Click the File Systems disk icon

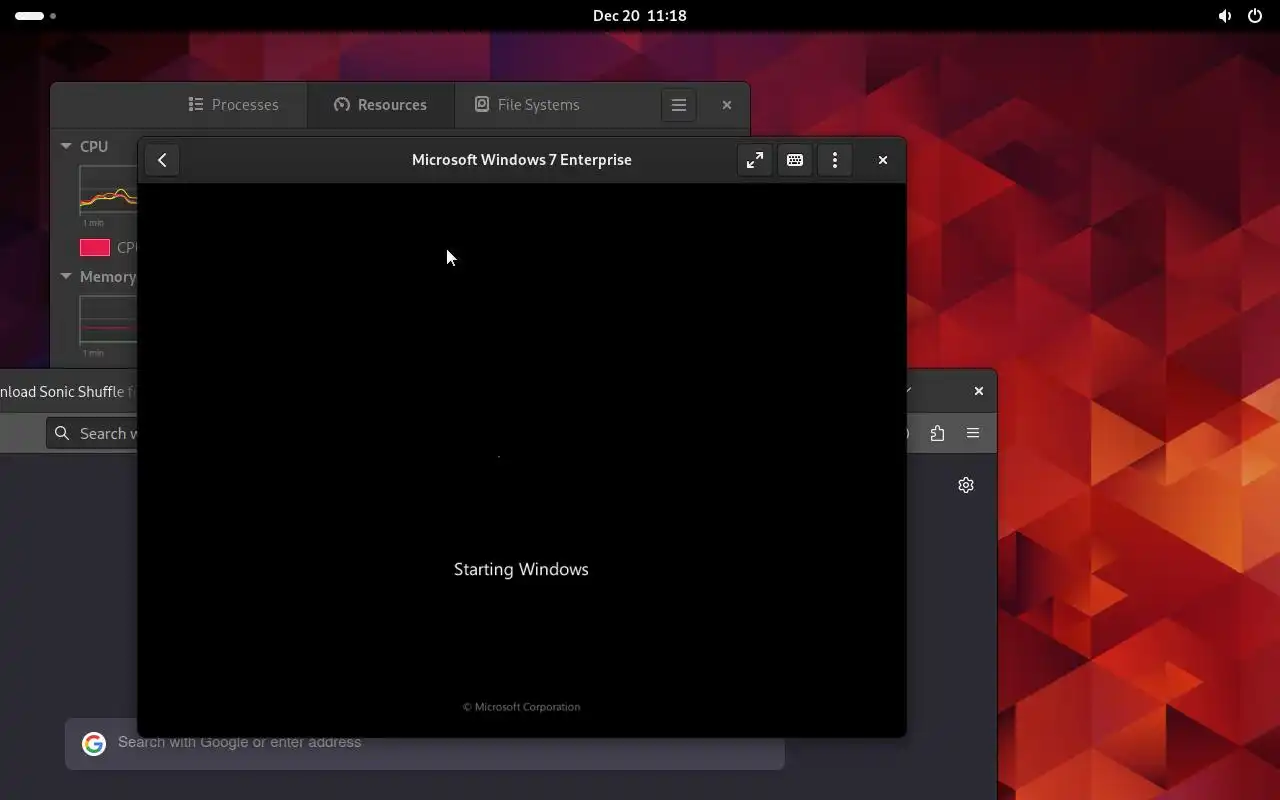tap(482, 104)
